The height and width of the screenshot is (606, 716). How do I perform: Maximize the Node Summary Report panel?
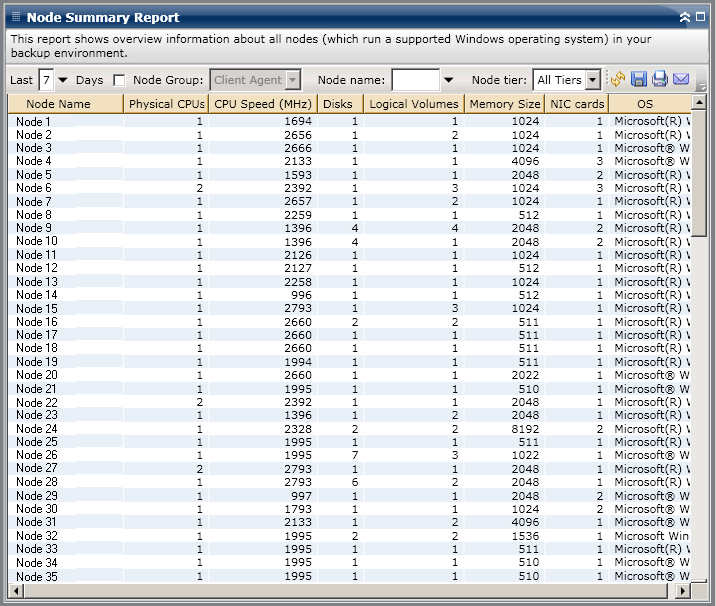coord(700,16)
